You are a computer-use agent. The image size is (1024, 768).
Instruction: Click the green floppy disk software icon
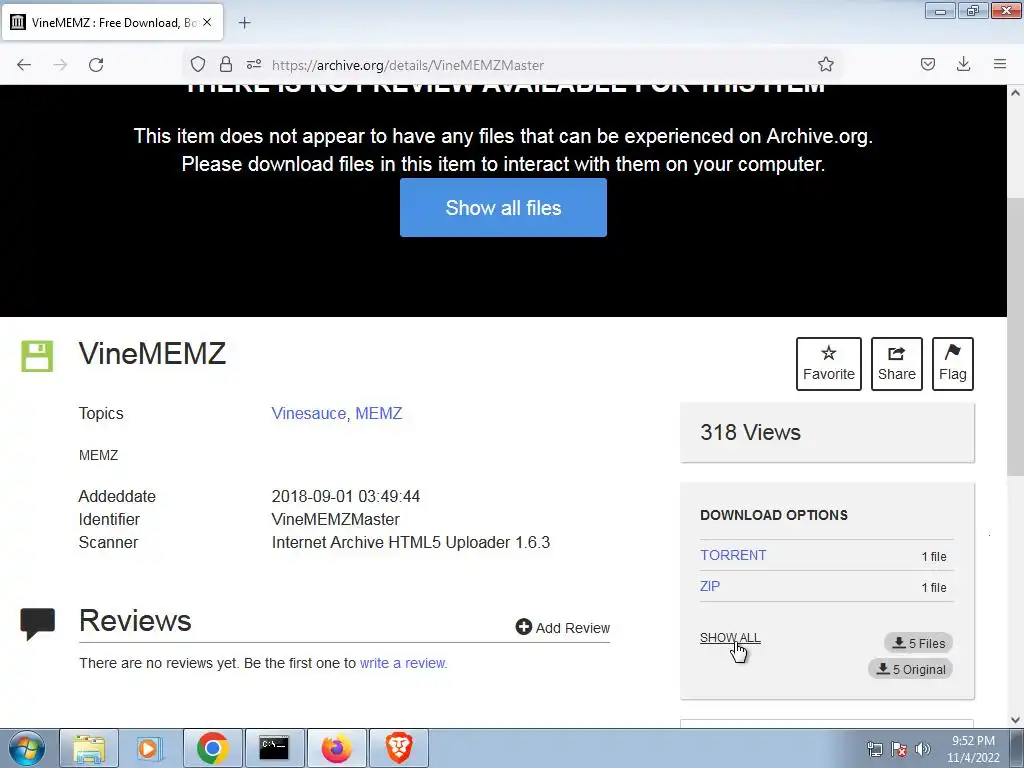(37, 357)
